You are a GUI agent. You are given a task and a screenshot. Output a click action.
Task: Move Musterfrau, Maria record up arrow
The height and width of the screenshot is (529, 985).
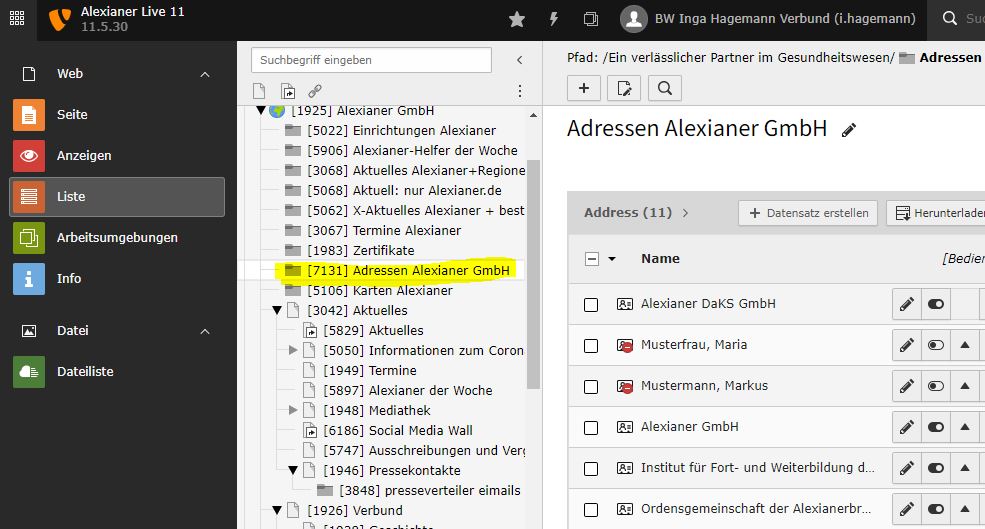click(964, 345)
